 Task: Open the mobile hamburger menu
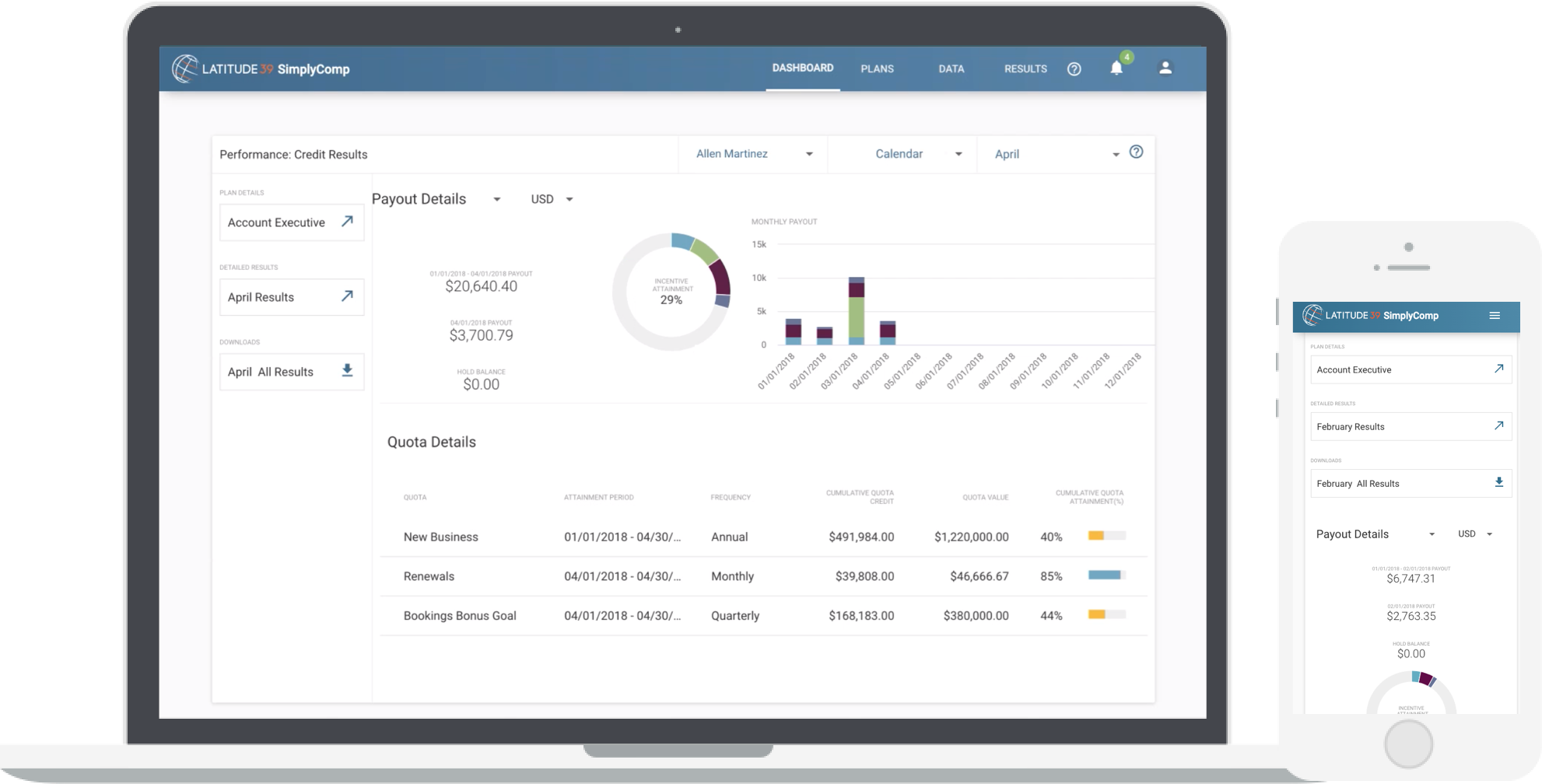click(1494, 316)
